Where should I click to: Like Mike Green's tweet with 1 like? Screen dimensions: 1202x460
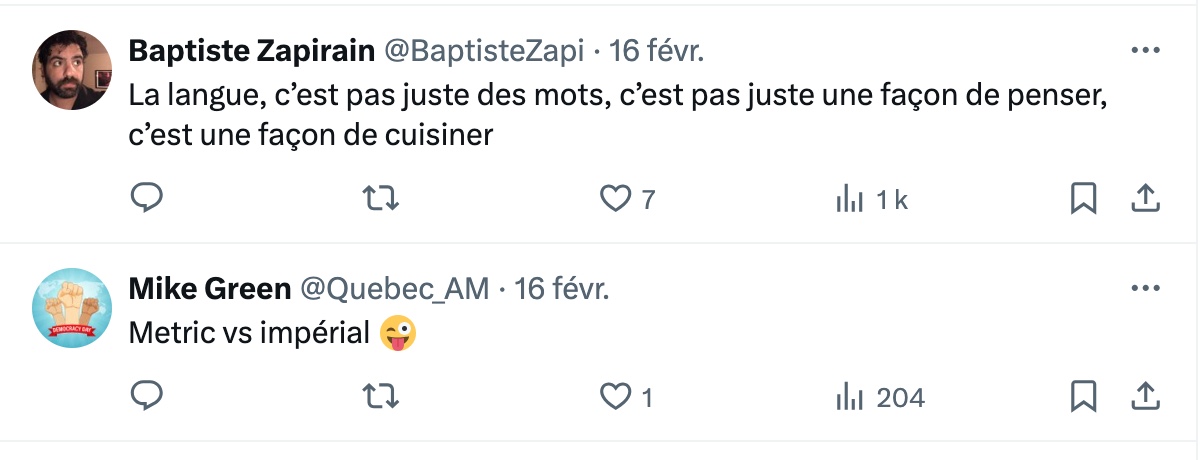coord(613,398)
